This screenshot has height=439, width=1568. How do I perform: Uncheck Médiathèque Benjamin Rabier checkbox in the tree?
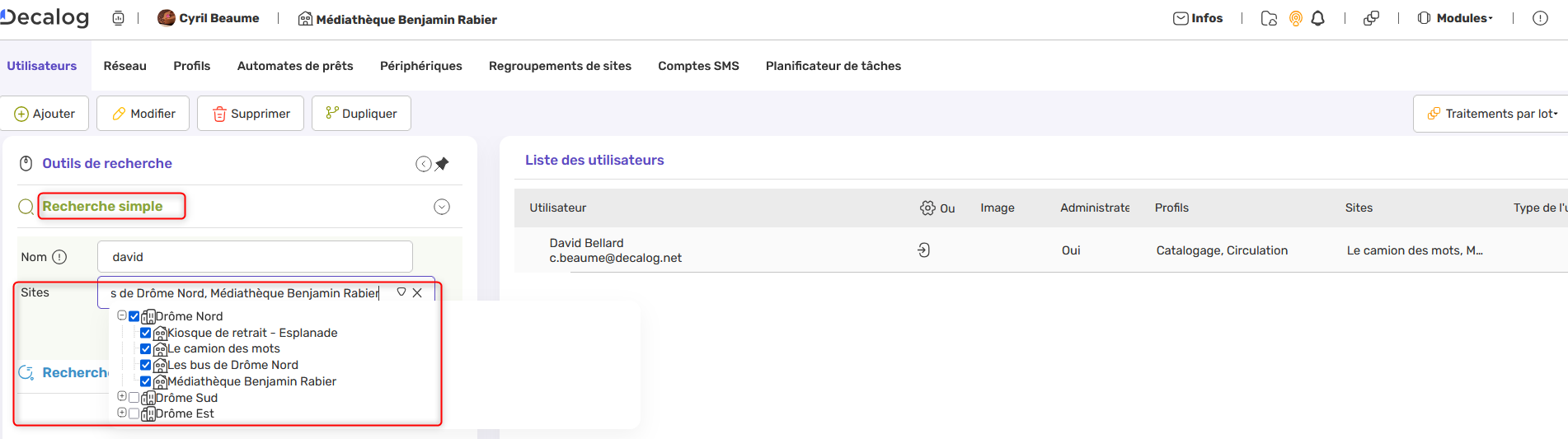click(145, 381)
